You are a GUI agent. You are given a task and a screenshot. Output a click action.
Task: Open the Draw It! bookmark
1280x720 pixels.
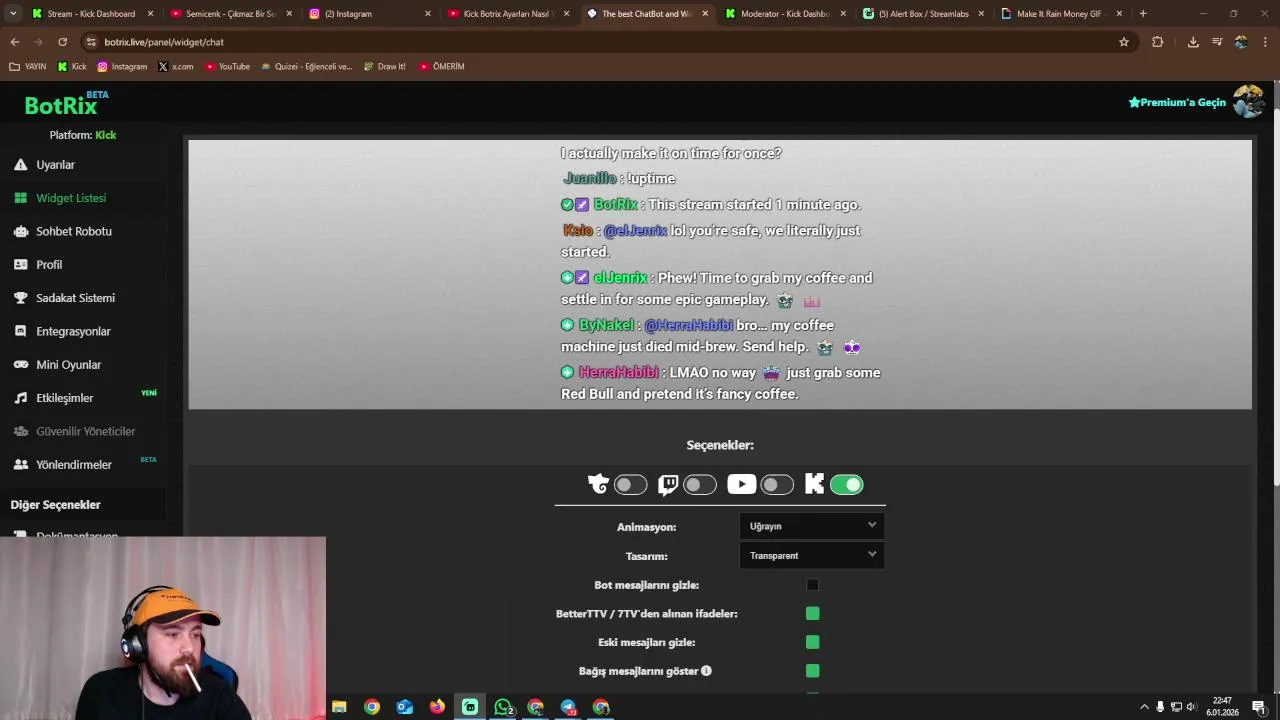coord(384,67)
